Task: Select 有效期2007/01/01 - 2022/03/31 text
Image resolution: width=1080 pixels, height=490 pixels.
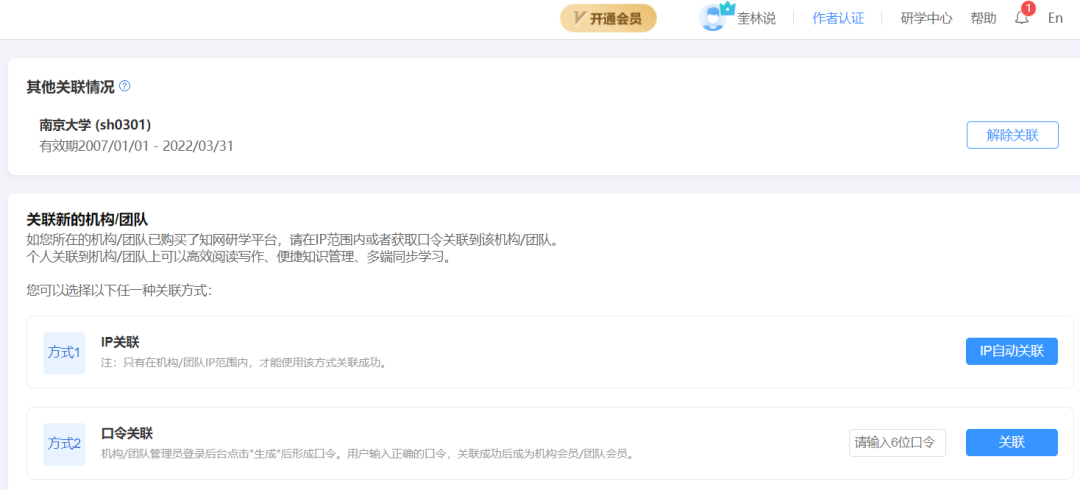Action: click(x=136, y=146)
